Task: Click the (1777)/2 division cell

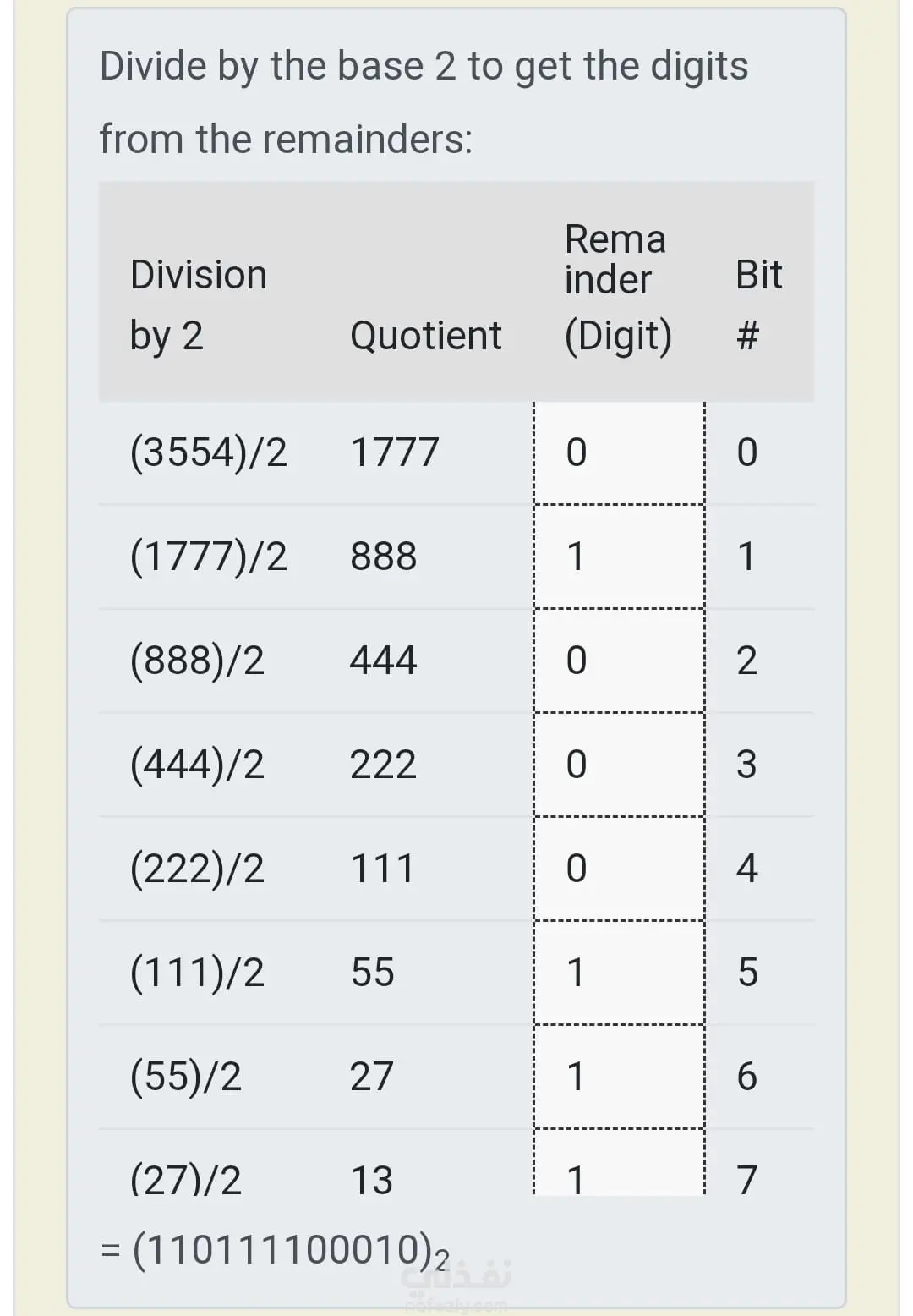Action: [209, 557]
